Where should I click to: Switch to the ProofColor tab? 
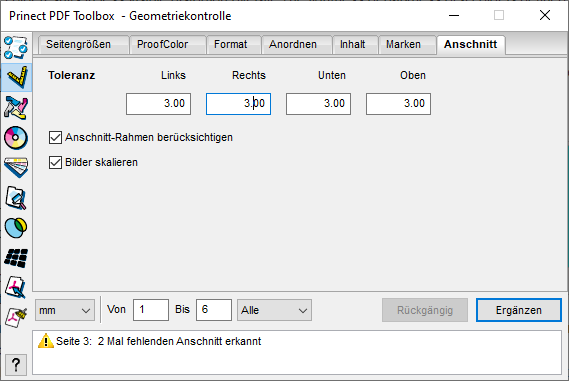click(168, 45)
